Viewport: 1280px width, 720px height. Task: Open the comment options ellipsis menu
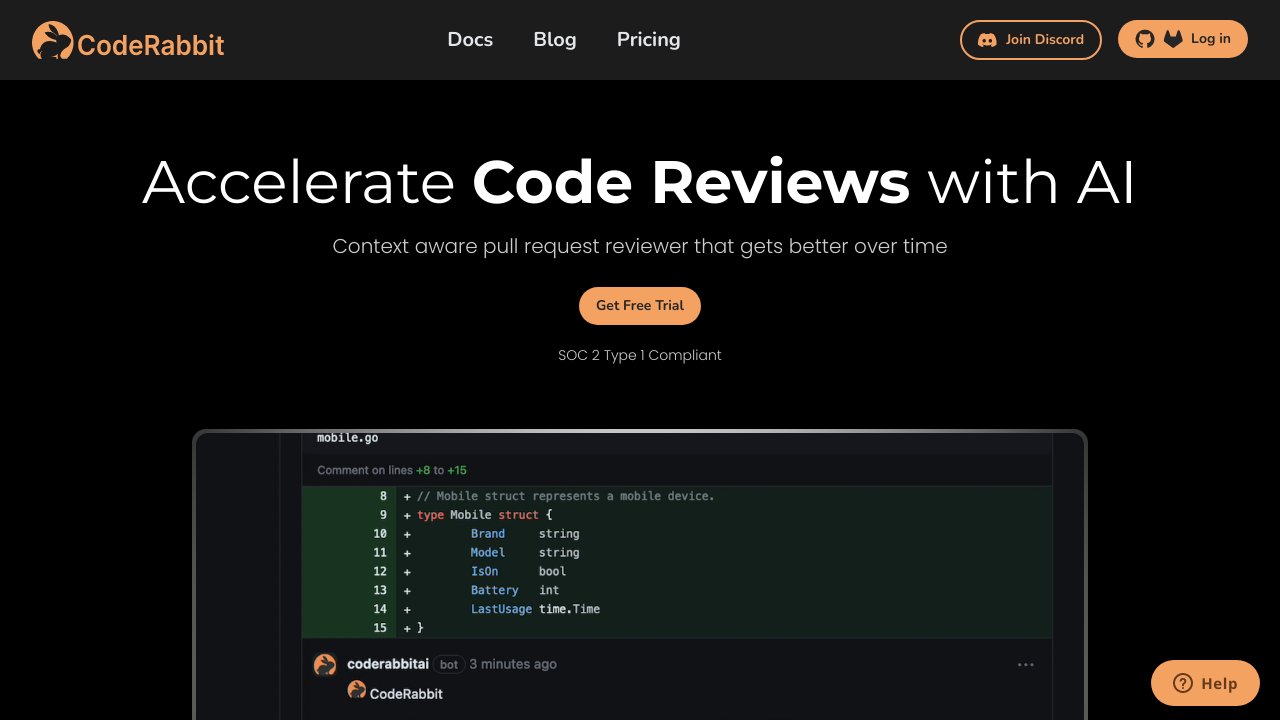click(x=1026, y=664)
